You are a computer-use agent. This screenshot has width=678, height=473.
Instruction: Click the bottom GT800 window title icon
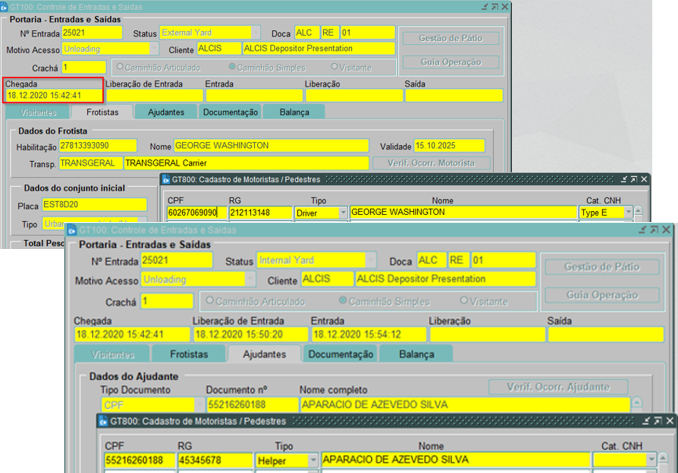point(103,421)
